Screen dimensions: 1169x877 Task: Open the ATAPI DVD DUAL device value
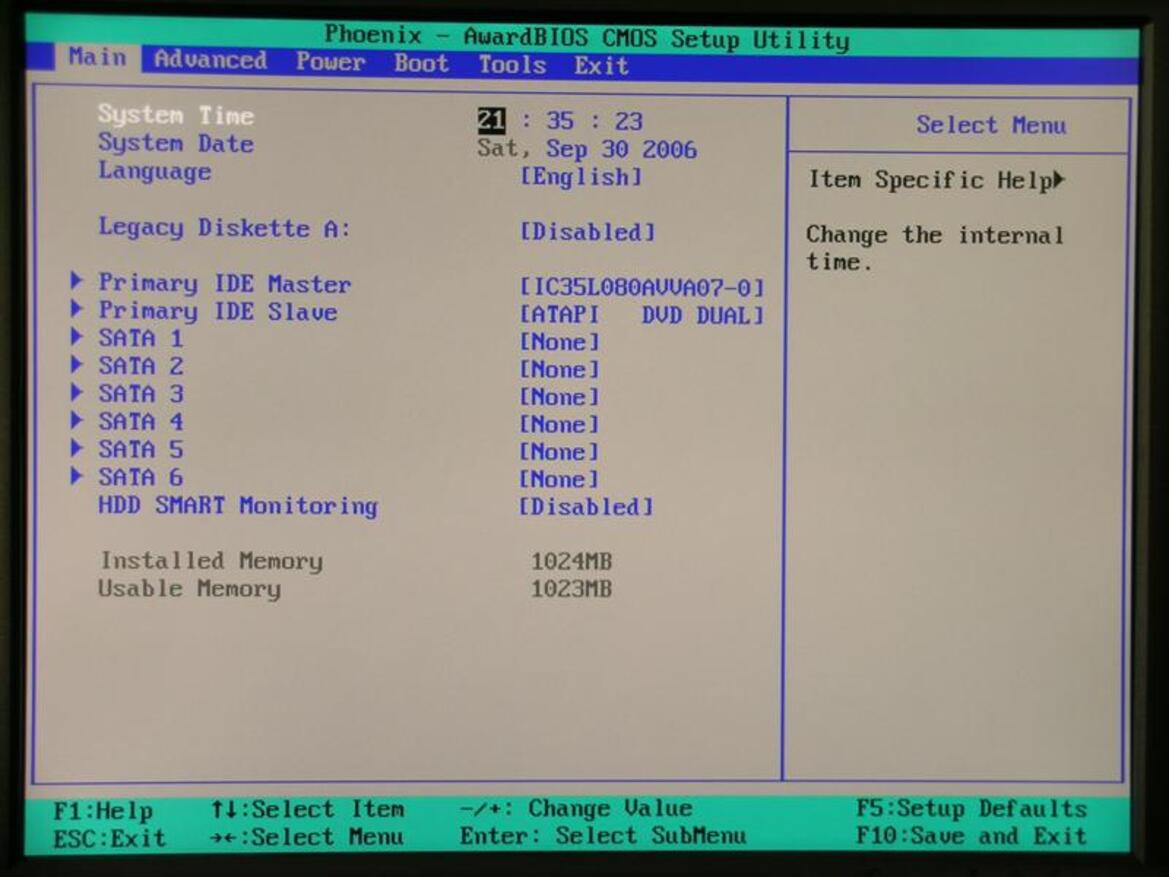642,315
